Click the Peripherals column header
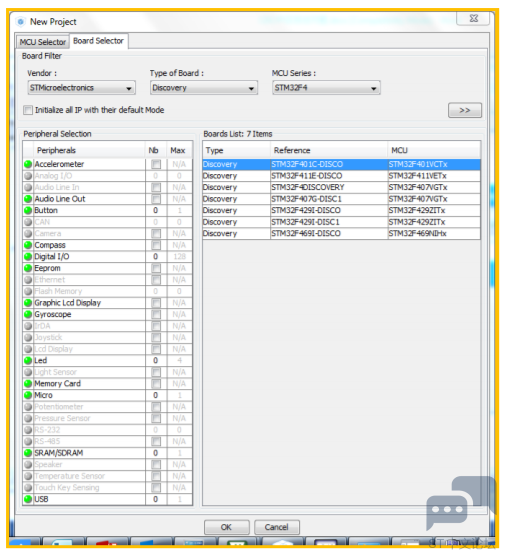This screenshot has height=559, width=505. 89,150
